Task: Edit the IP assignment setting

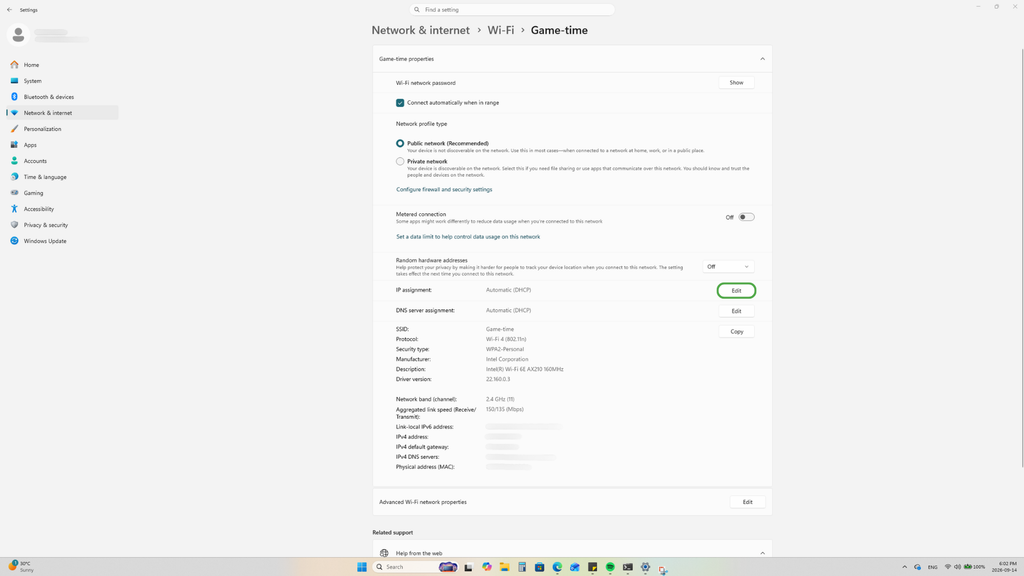Action: (x=736, y=291)
